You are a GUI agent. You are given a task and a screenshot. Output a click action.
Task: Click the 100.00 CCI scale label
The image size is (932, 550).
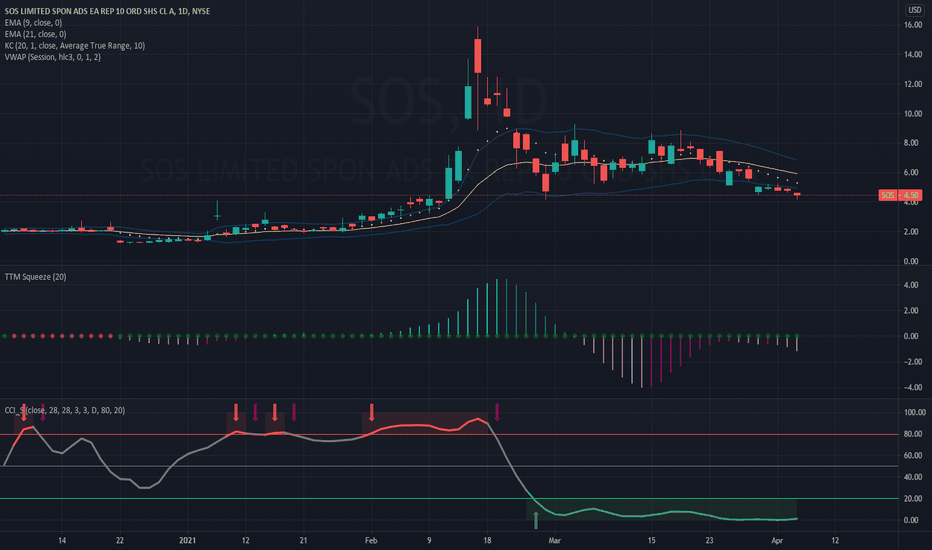(x=914, y=412)
